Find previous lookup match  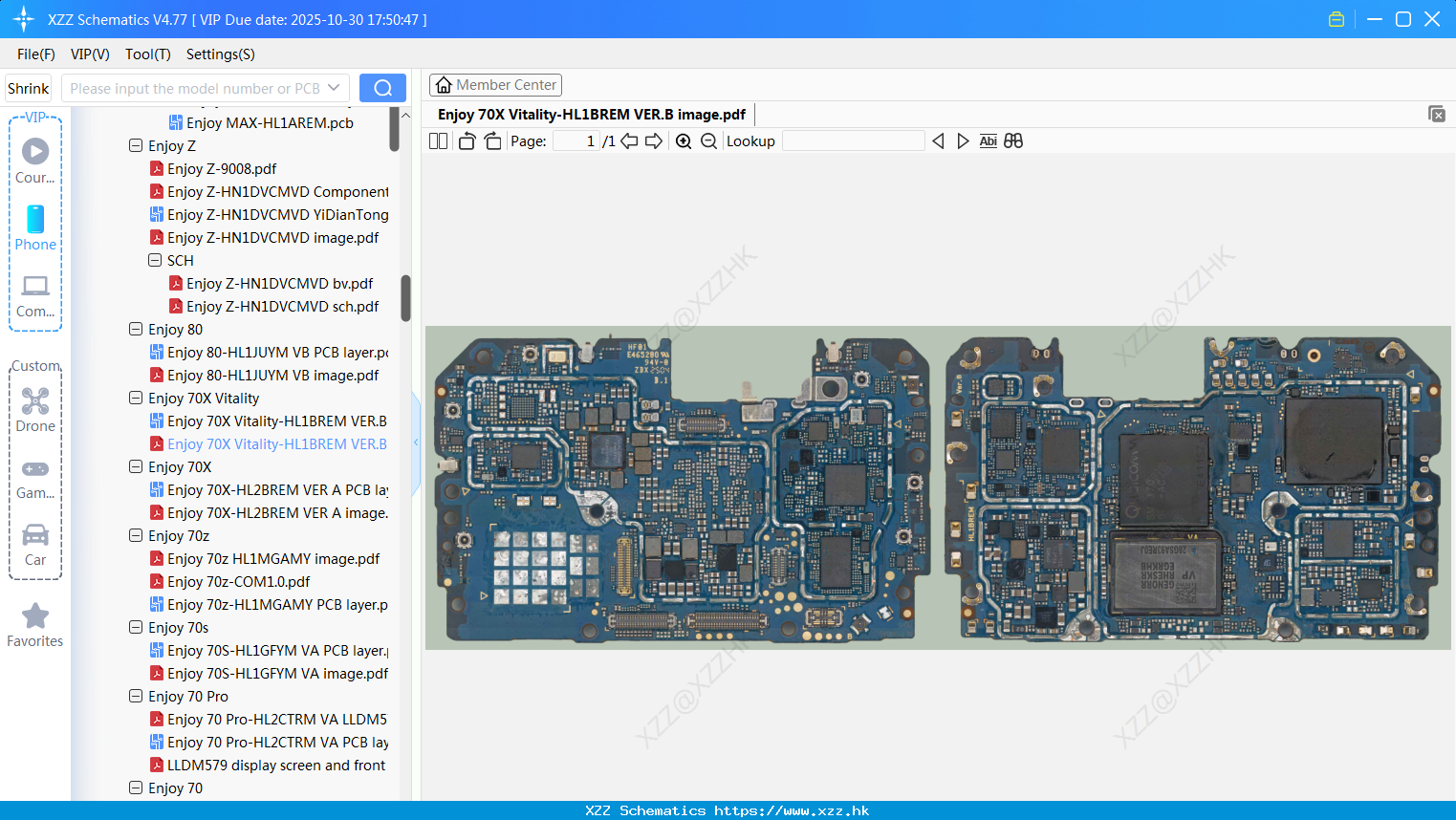[938, 140]
